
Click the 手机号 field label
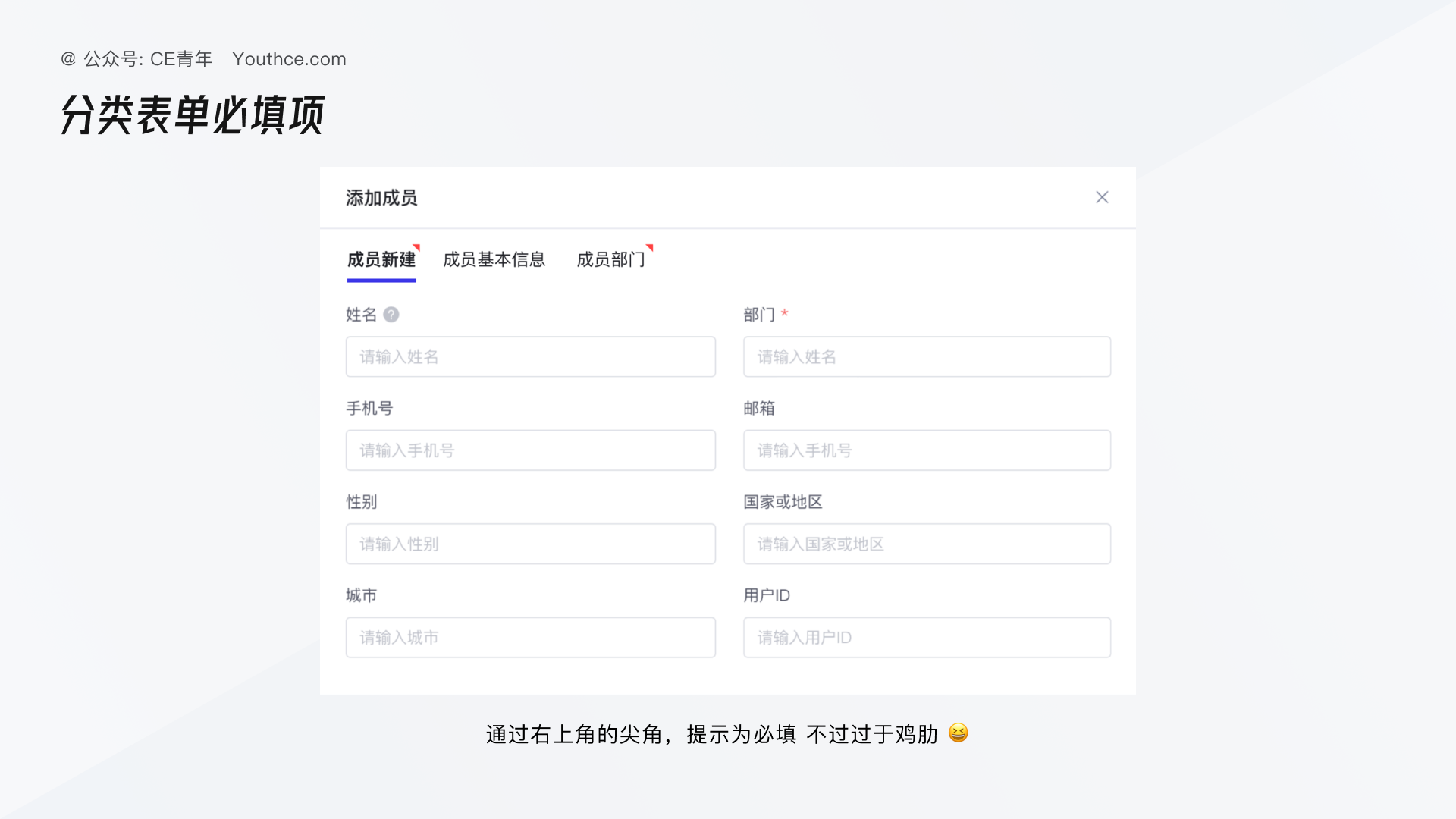pyautogui.click(x=369, y=408)
